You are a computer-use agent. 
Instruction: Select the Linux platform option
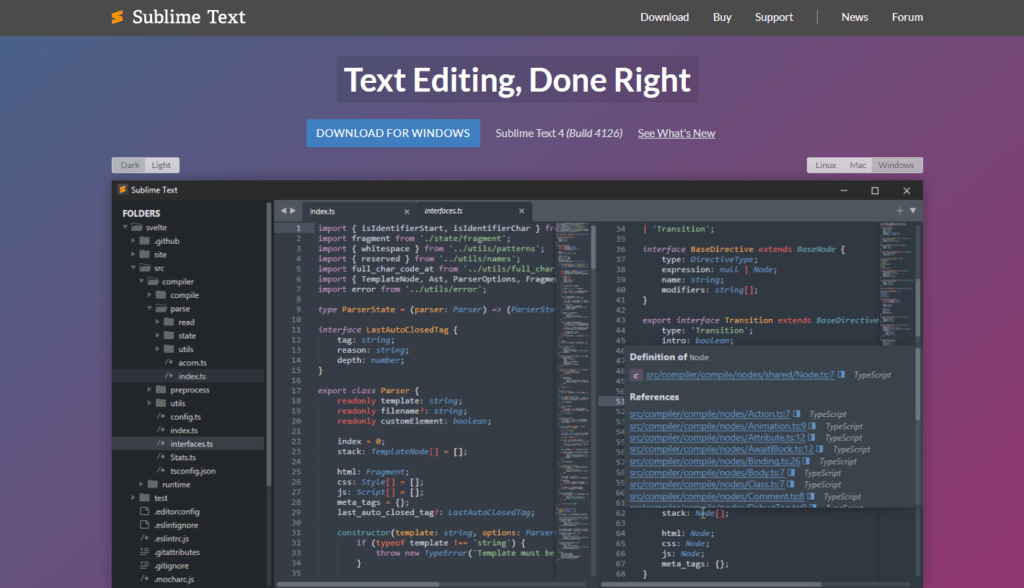(825, 164)
